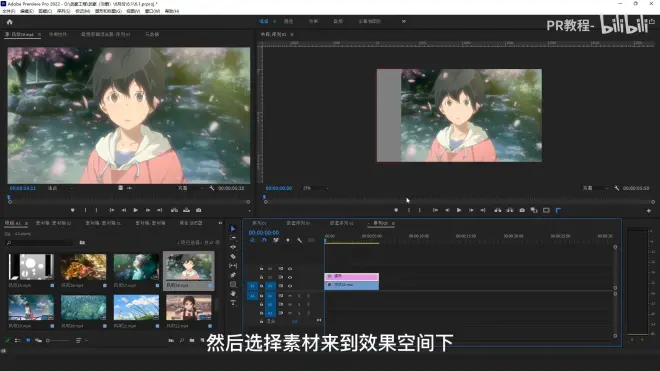The height and width of the screenshot is (371, 660).
Task: Play the Program monitor preview
Action: tap(459, 210)
